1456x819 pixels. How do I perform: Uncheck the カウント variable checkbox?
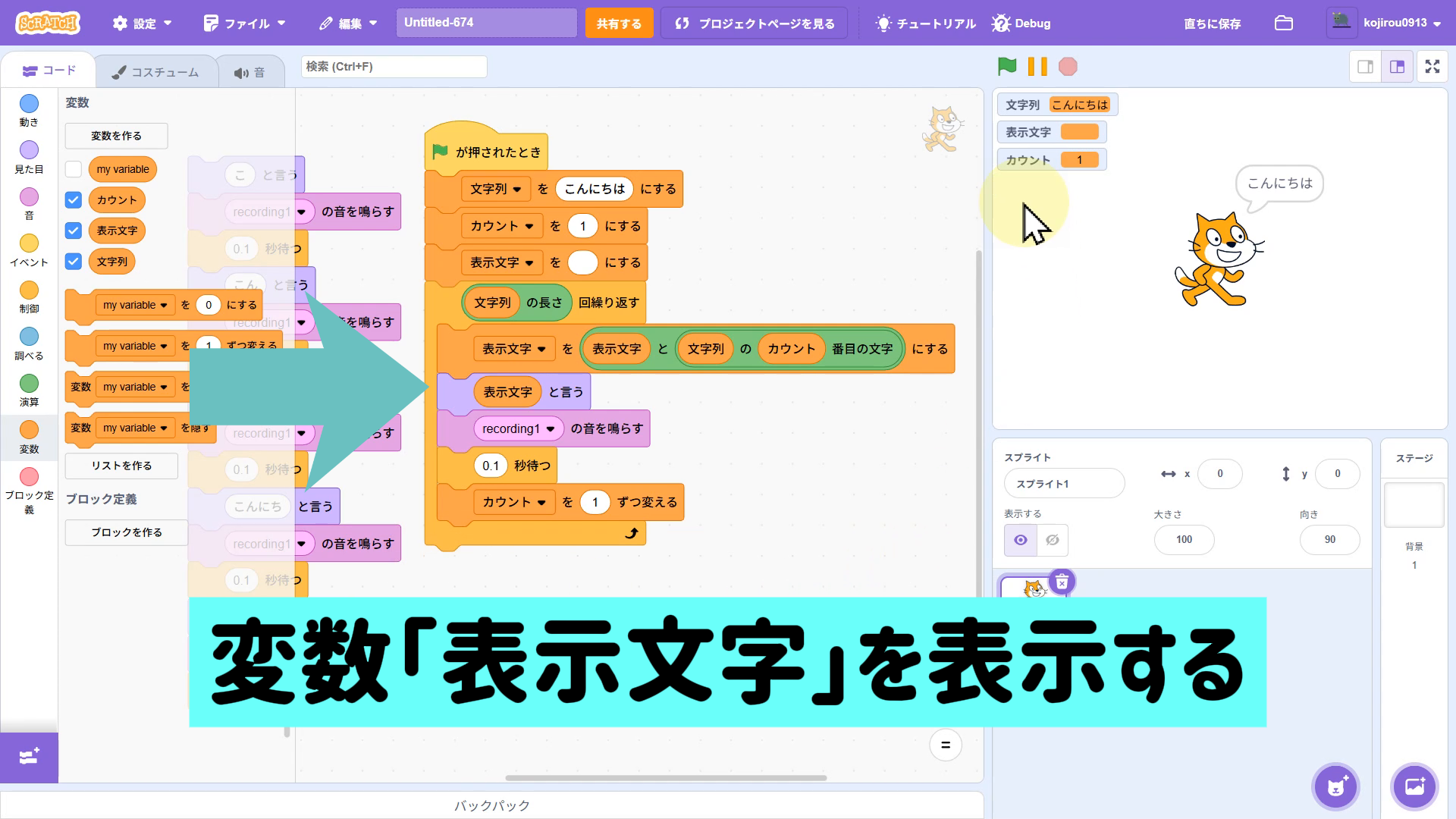pyautogui.click(x=74, y=200)
